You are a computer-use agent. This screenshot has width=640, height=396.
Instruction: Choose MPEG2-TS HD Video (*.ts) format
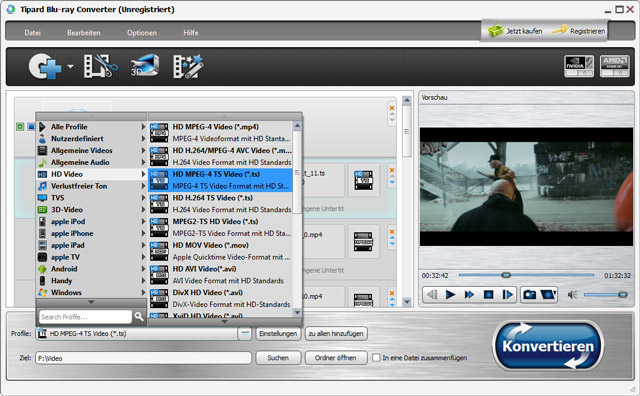pos(220,227)
